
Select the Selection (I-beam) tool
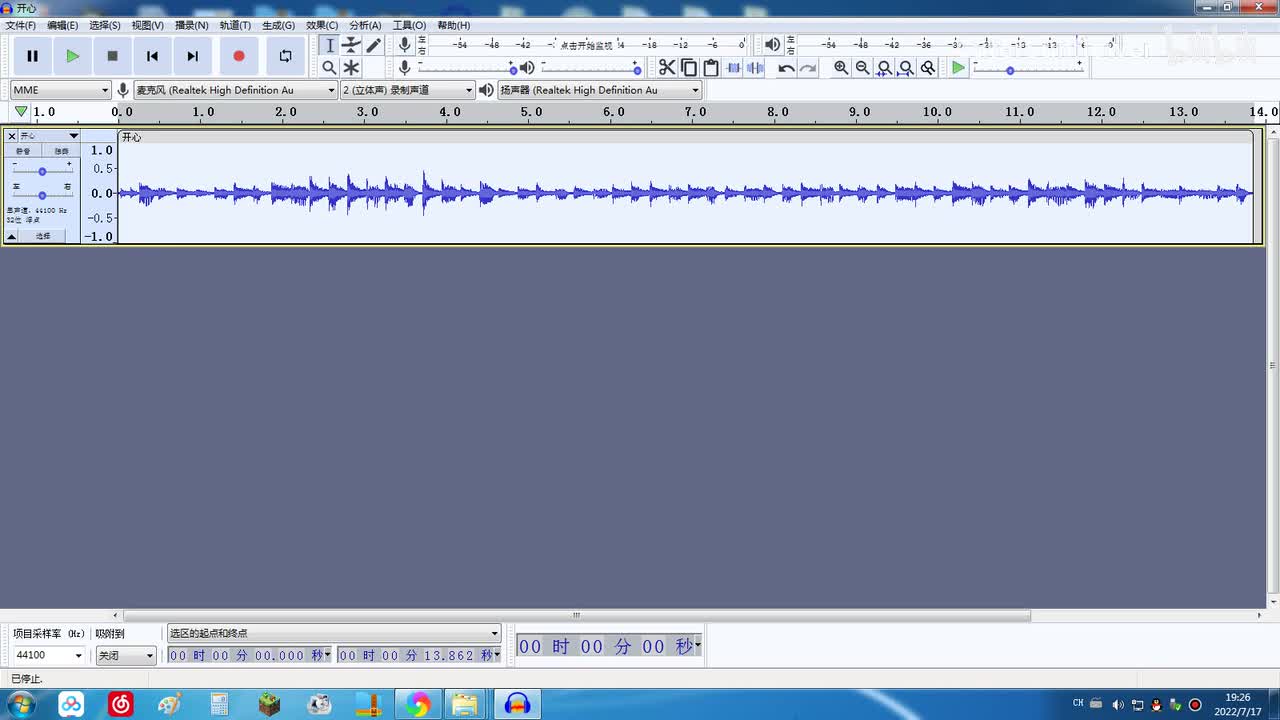click(x=329, y=45)
